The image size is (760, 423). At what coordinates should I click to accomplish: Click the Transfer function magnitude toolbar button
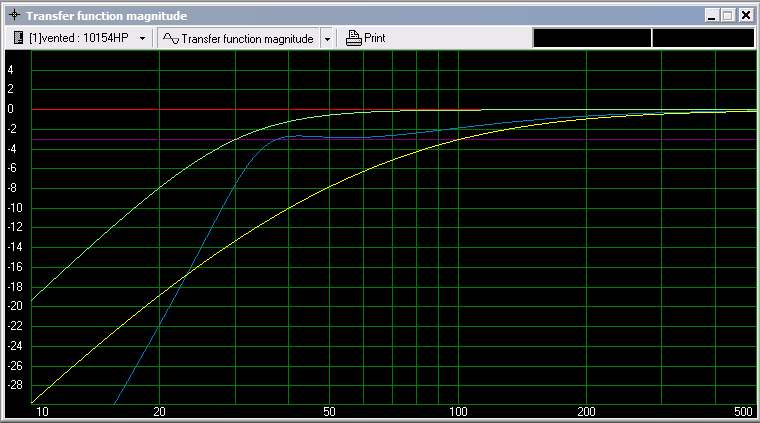(x=238, y=38)
